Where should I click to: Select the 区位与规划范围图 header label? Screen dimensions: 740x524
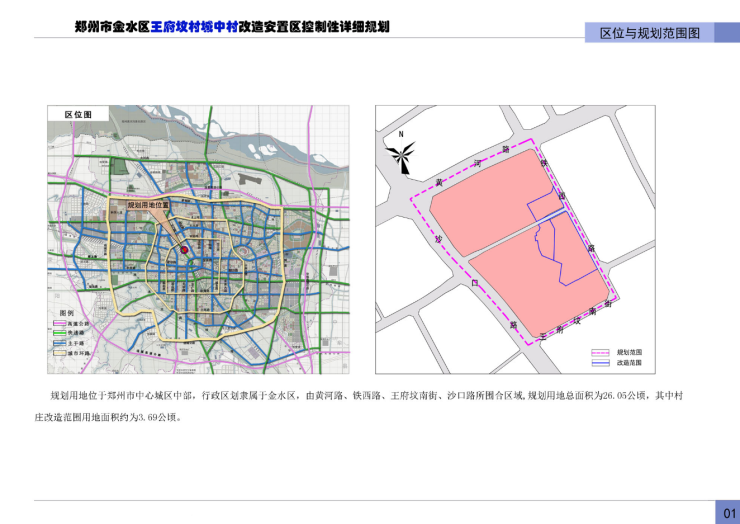click(x=649, y=33)
